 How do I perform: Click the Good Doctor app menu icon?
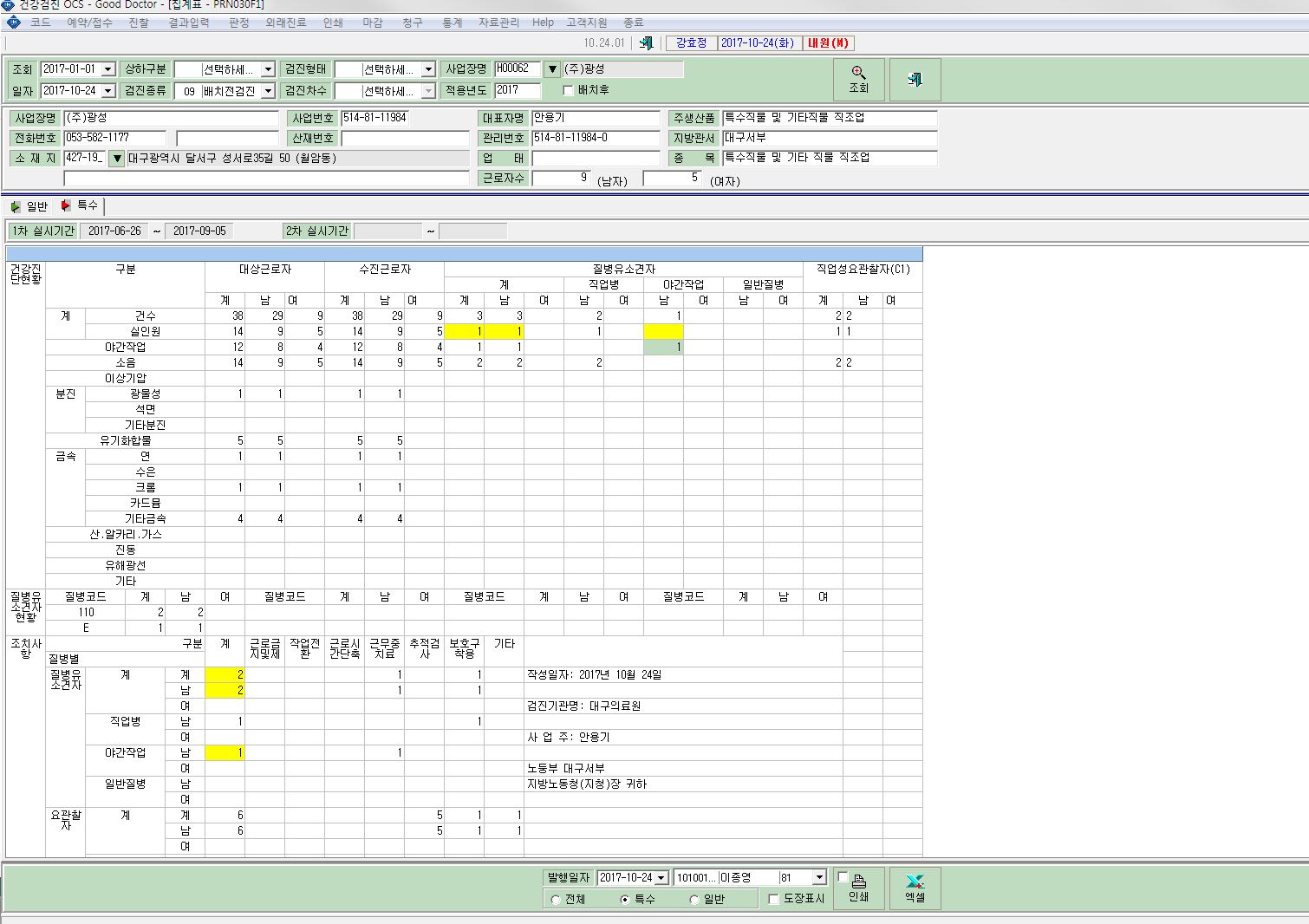[x=13, y=23]
